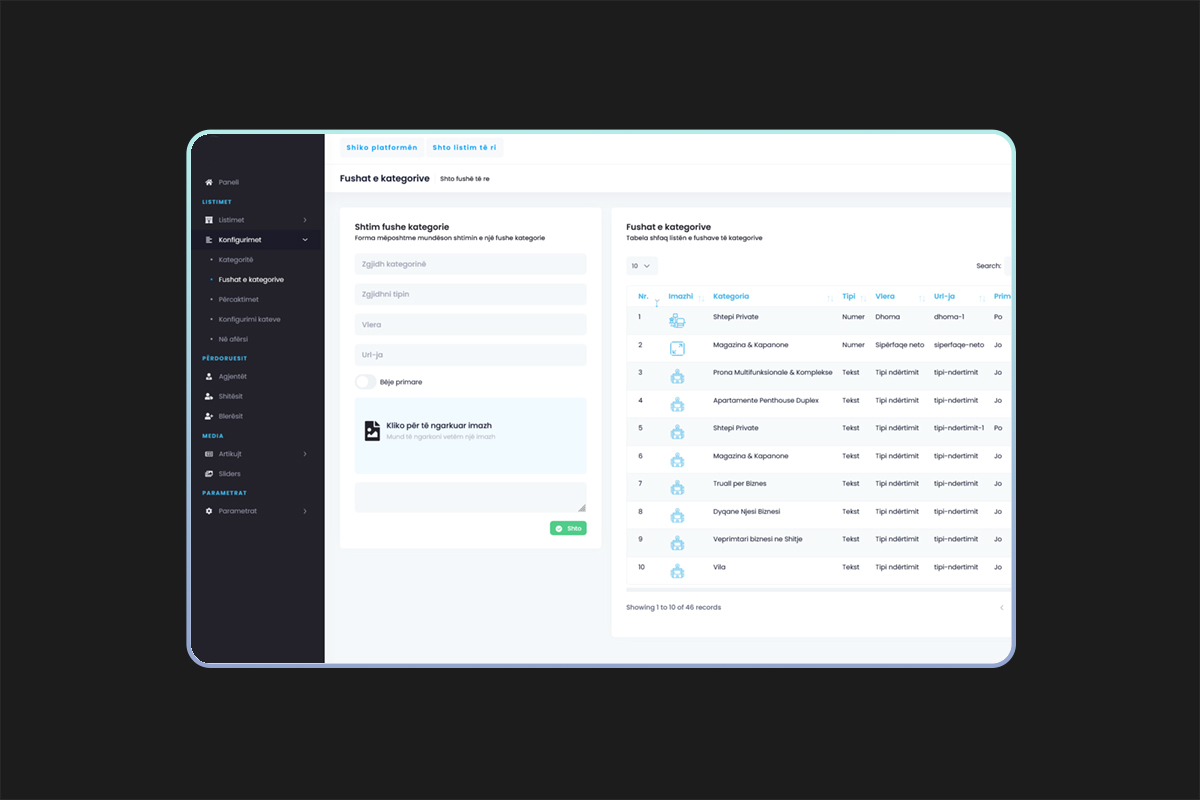This screenshot has height=800, width=1200.
Task: Open the Kategoritë submenu item
Action: tap(236, 260)
